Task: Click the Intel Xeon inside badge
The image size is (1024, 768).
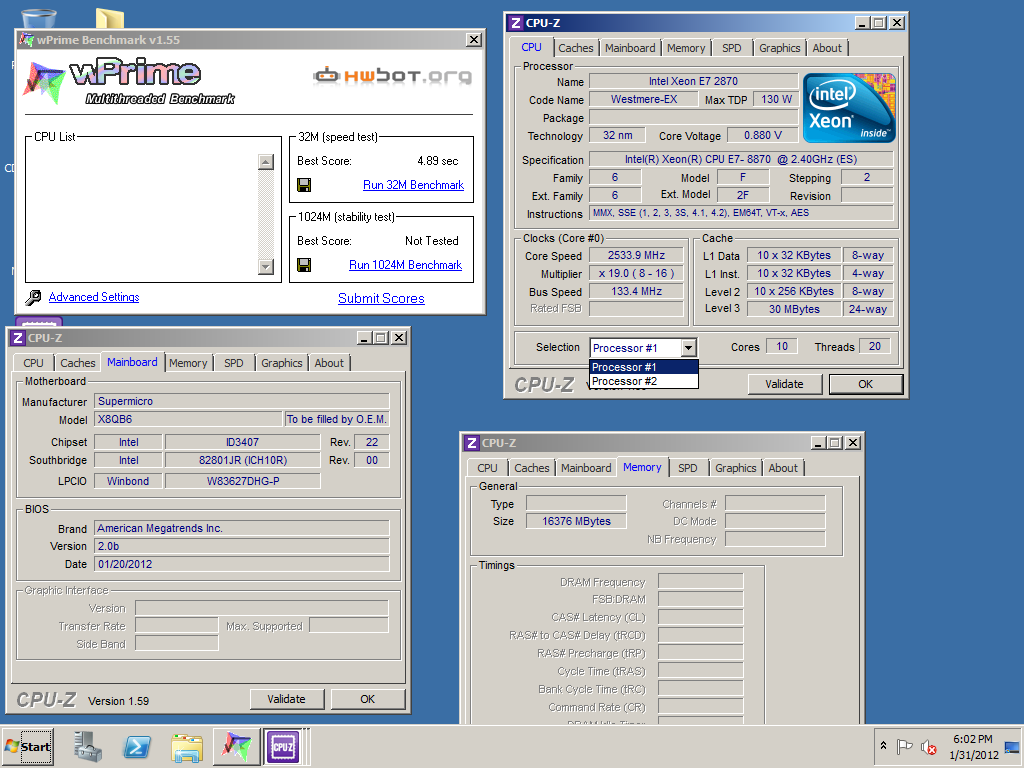Action: coord(849,108)
